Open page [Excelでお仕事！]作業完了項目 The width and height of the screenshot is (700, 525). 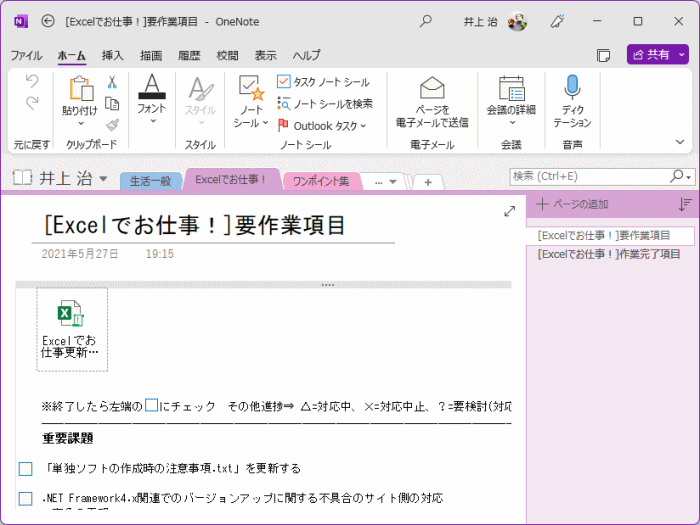[609, 254]
